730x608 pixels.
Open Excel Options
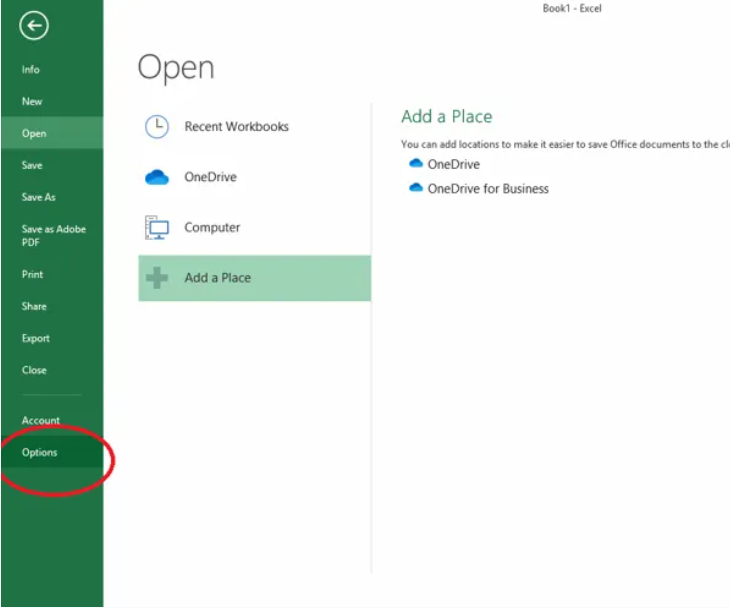(x=52, y=453)
